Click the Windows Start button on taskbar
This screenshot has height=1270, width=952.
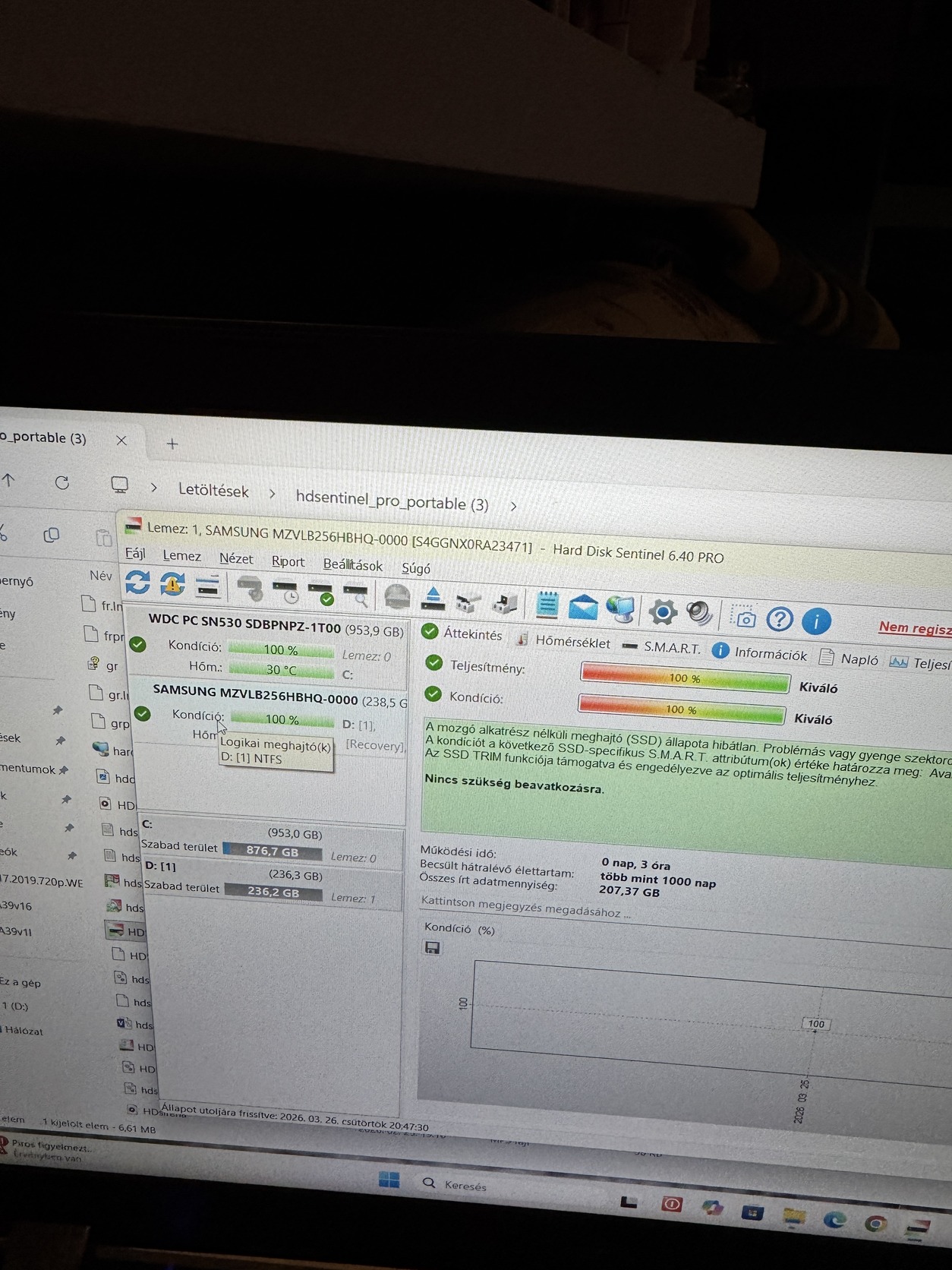pyautogui.click(x=389, y=1180)
